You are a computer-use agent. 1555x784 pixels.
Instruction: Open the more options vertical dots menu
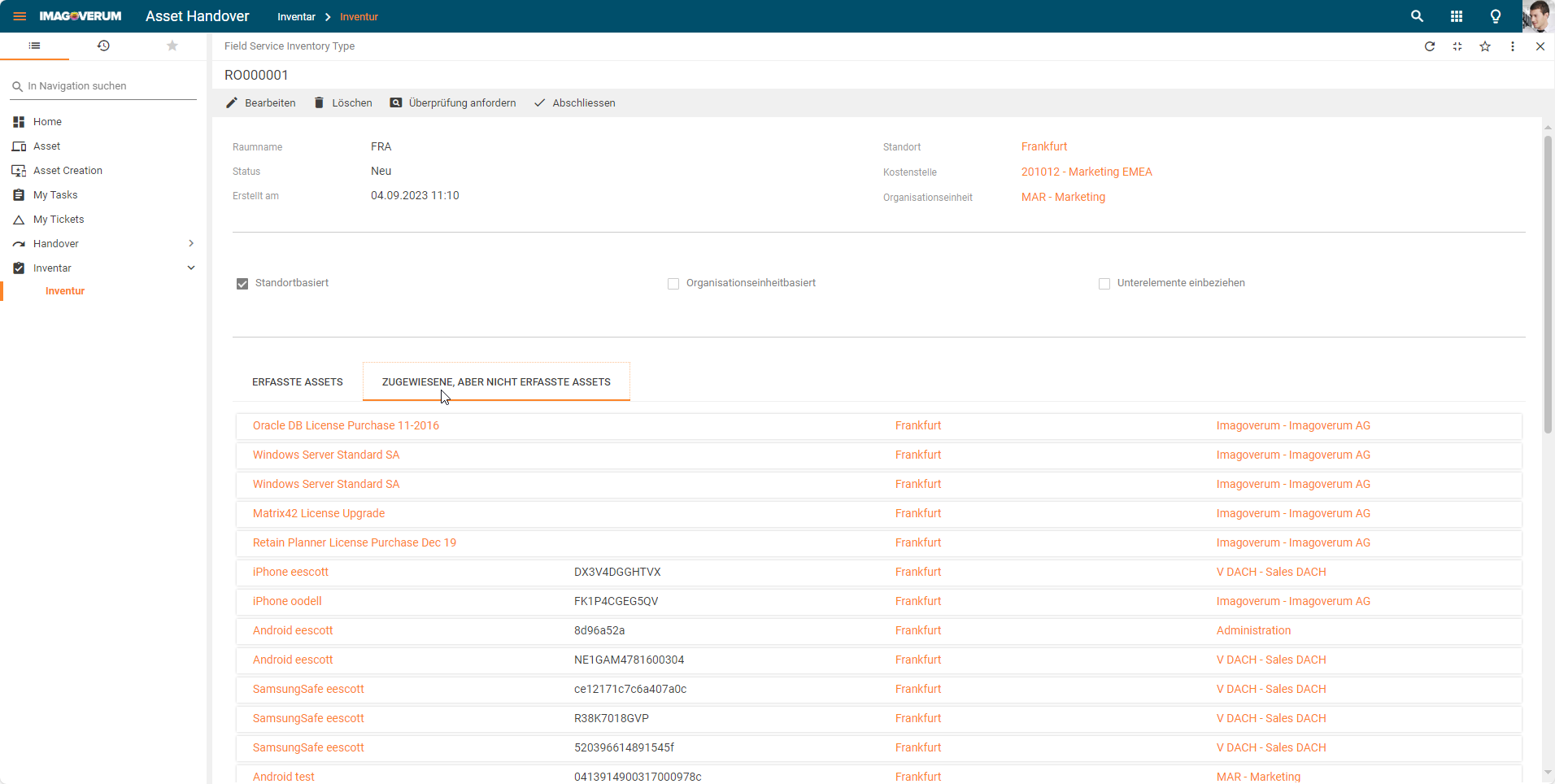pos(1513,46)
